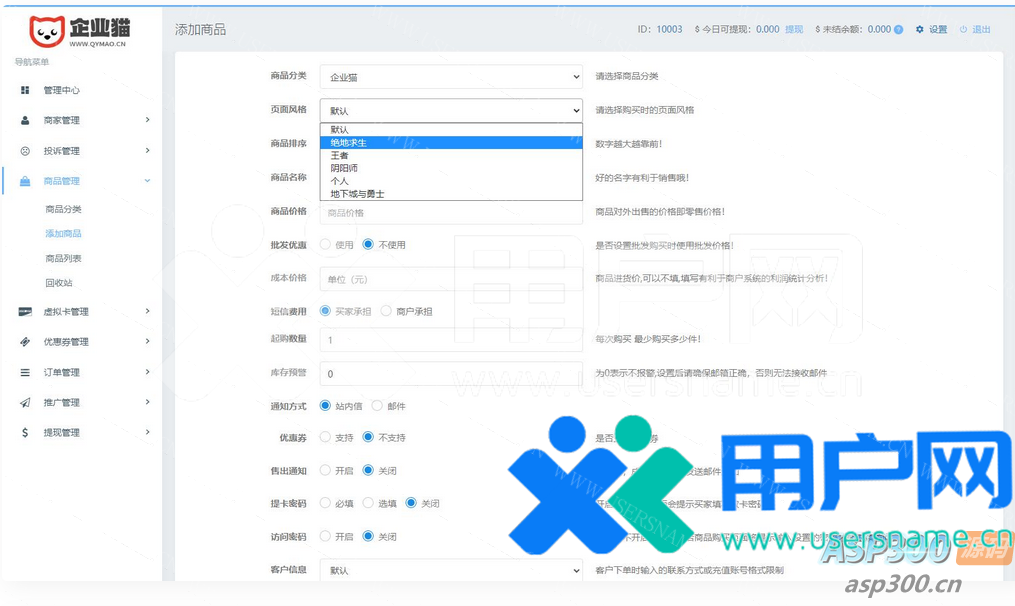Select 关闭 for 访问密码
Viewport: 1015px width, 606px height.
pyautogui.click(x=368, y=537)
